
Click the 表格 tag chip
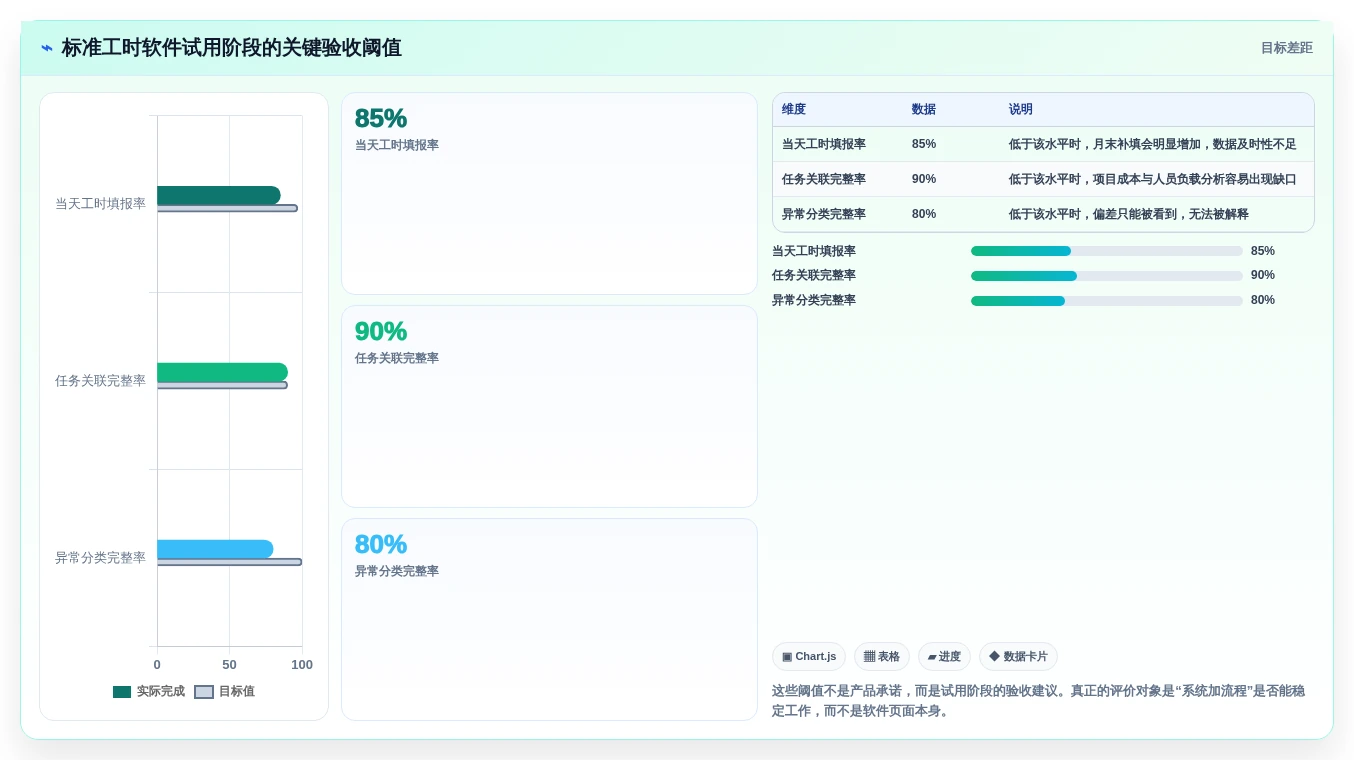(x=882, y=657)
